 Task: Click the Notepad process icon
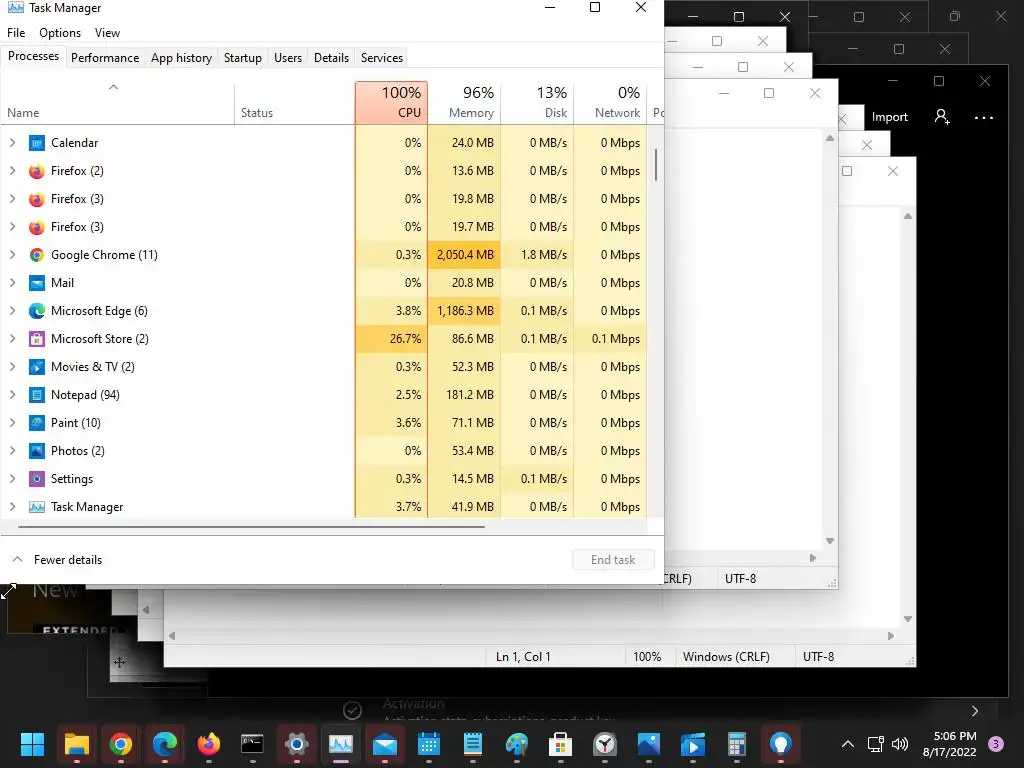pos(37,395)
